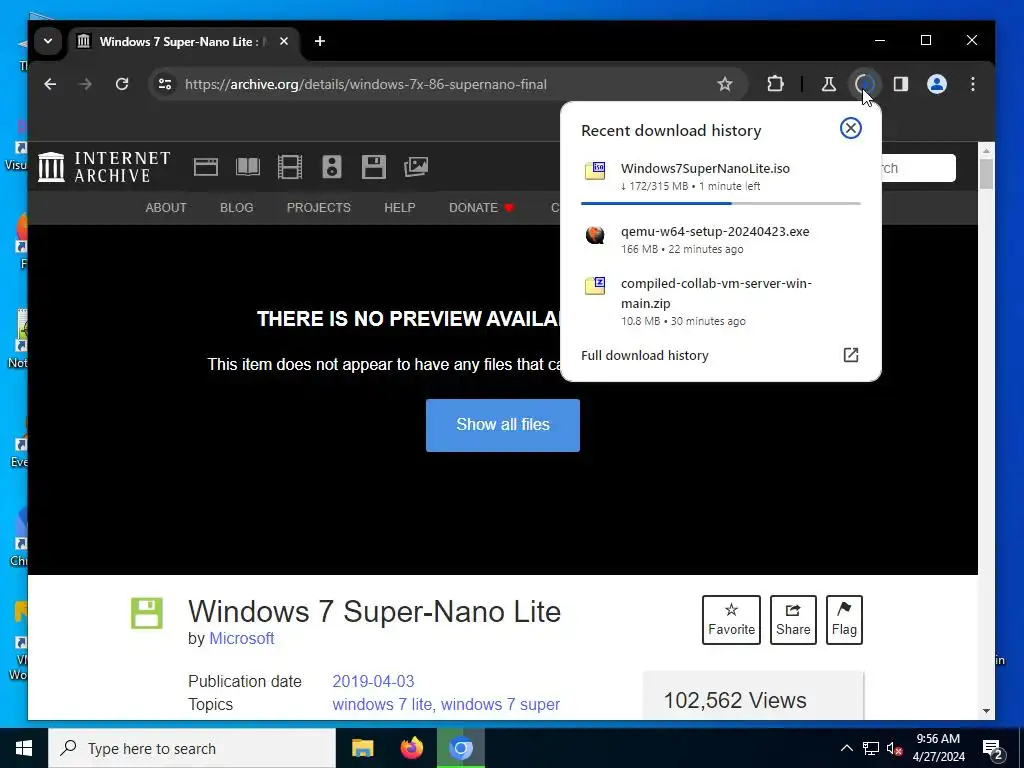1024x768 pixels.
Task: Click the green software item icon beside title
Action: point(147,613)
